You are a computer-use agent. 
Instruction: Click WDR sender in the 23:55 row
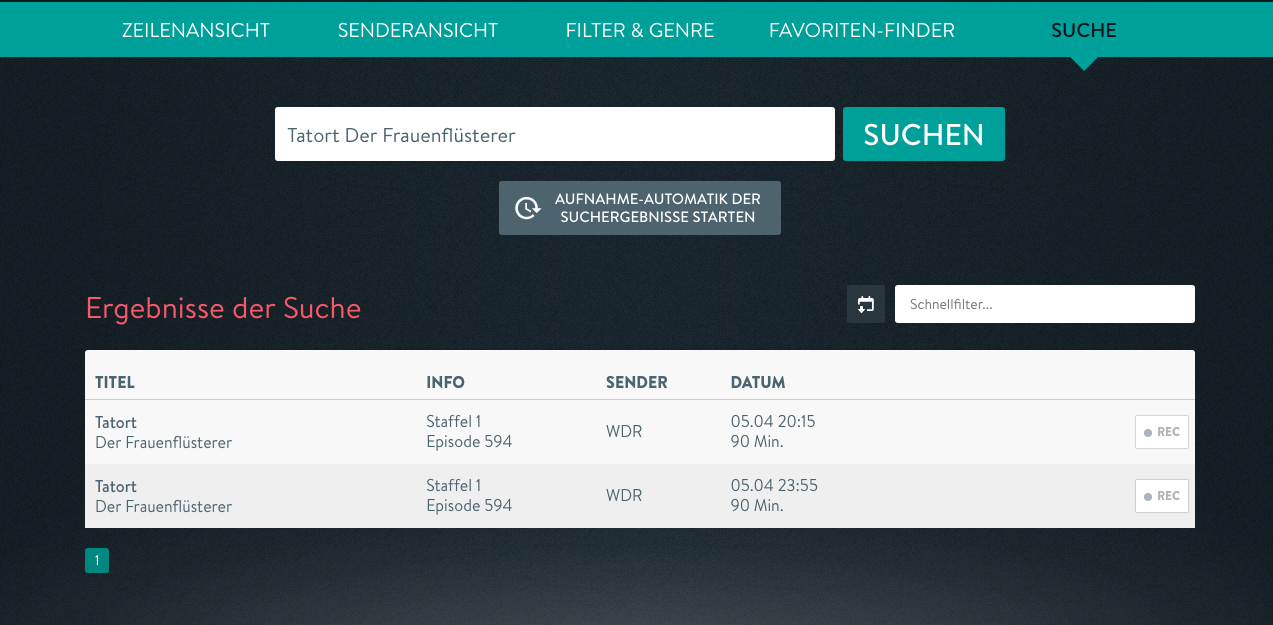624,496
